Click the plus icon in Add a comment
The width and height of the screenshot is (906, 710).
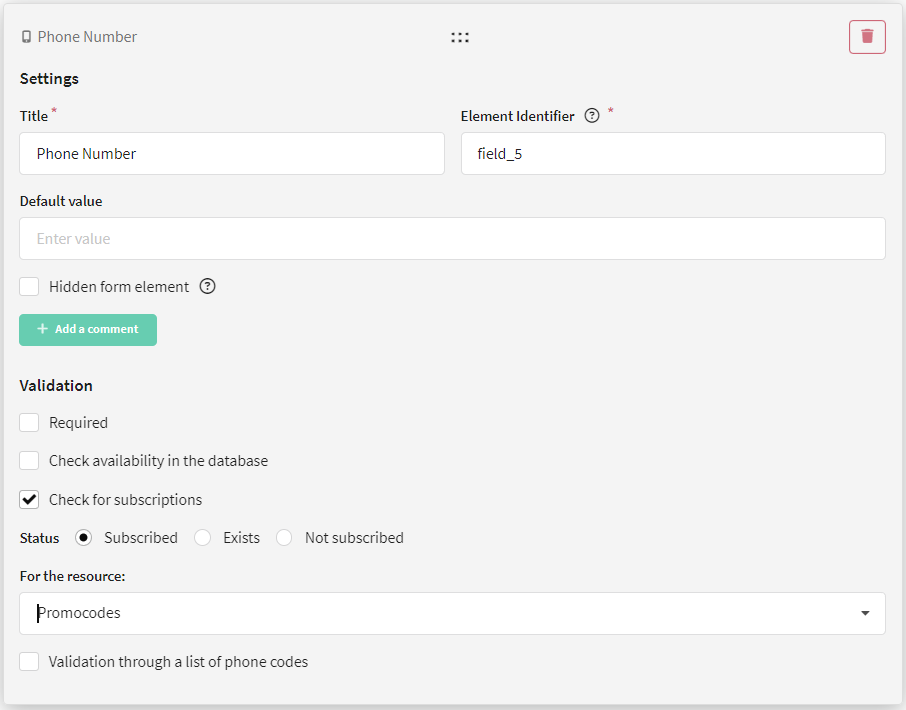click(42, 329)
